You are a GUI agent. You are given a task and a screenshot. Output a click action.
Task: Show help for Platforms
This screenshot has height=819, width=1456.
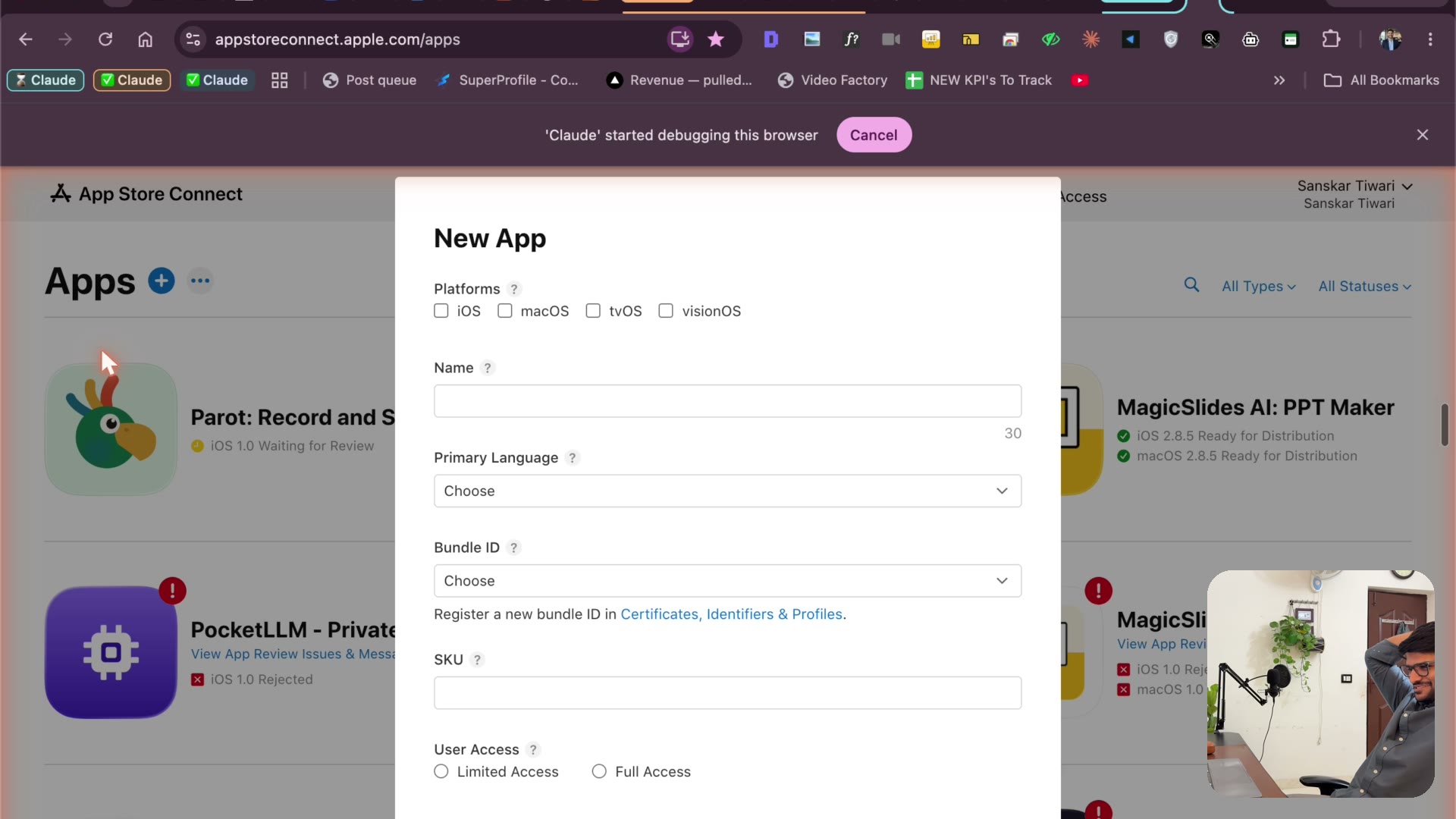(x=514, y=289)
